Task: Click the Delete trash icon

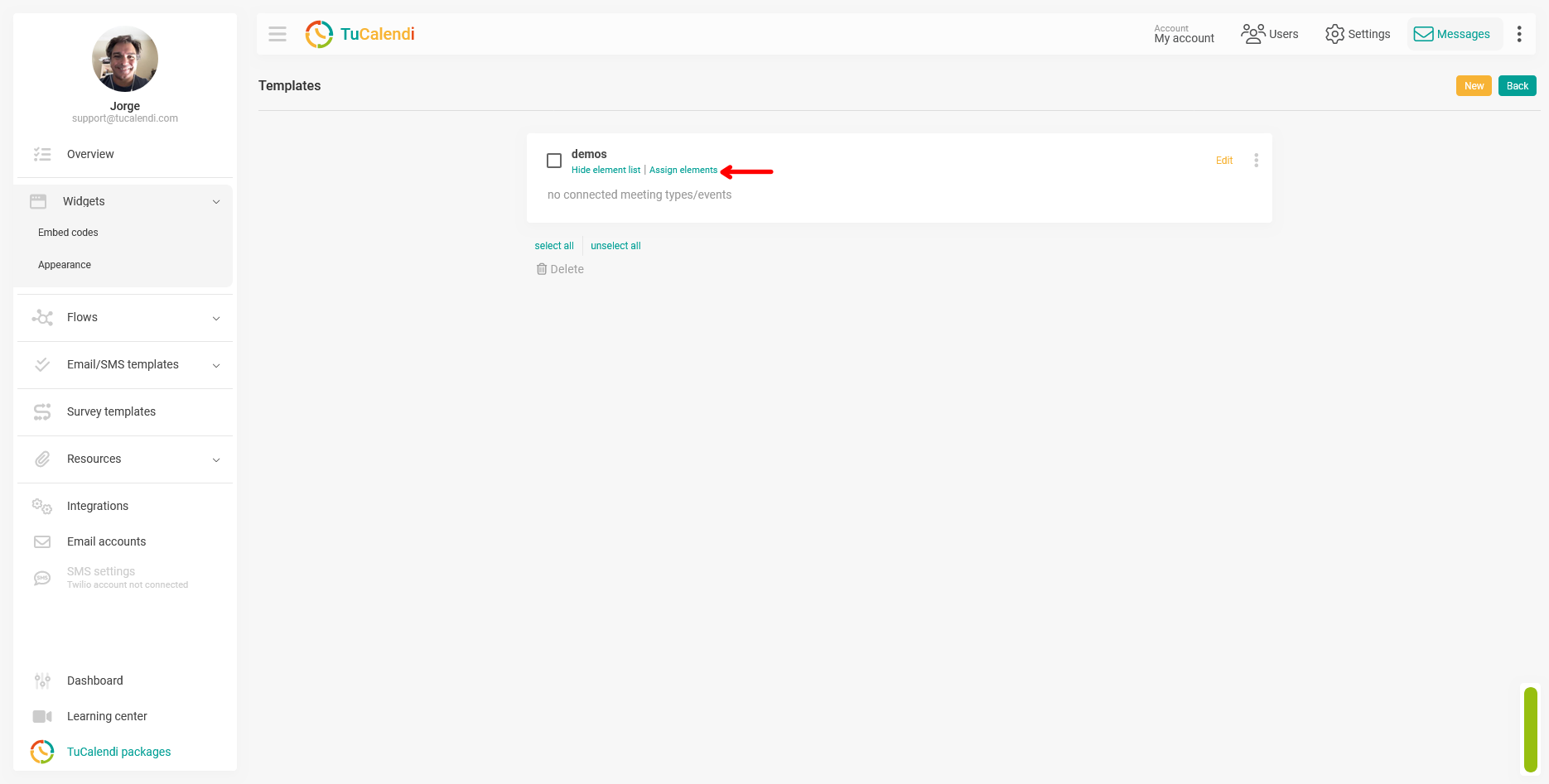Action: click(x=542, y=269)
